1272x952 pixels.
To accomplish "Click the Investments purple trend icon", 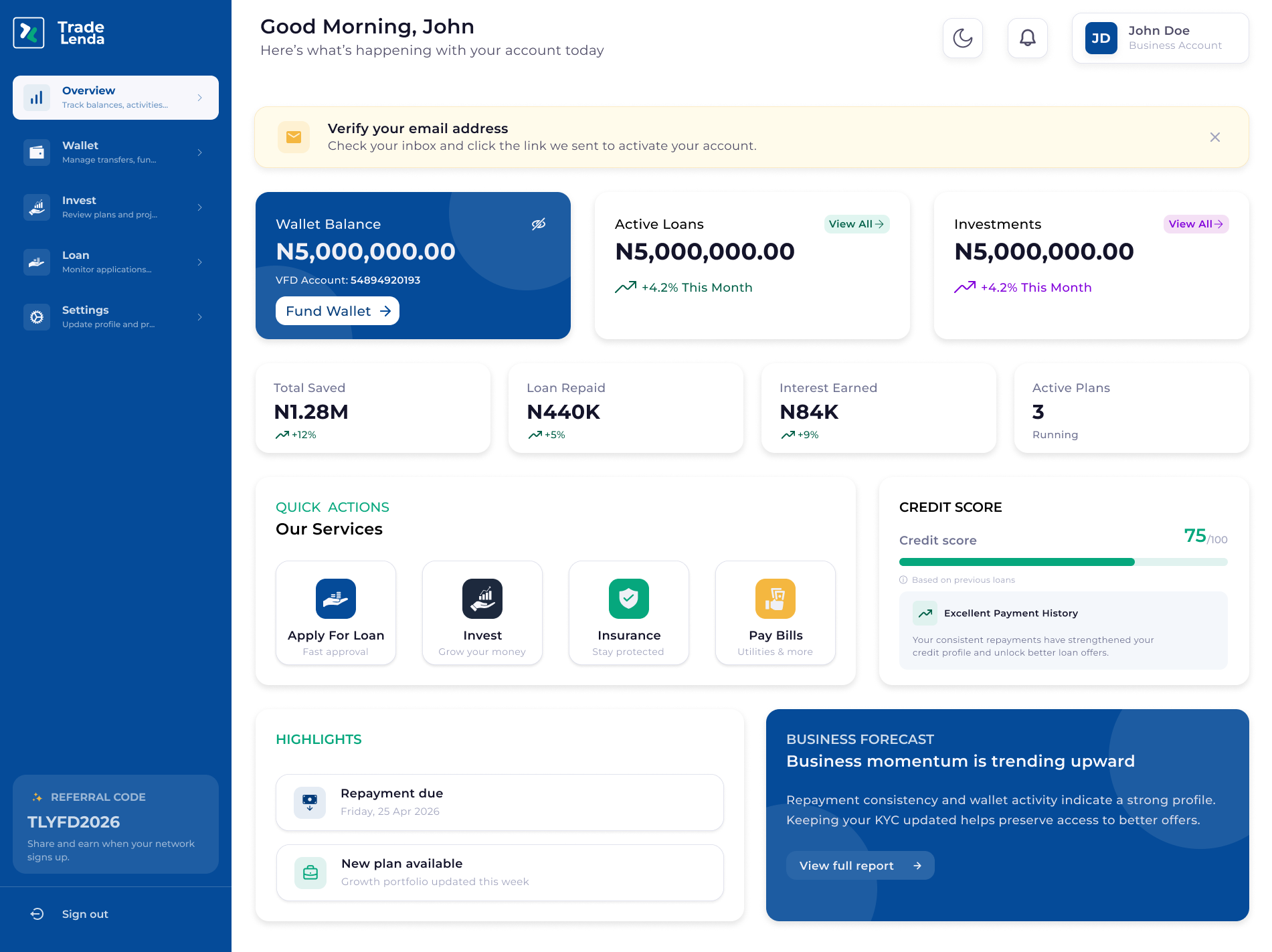I will tap(965, 287).
